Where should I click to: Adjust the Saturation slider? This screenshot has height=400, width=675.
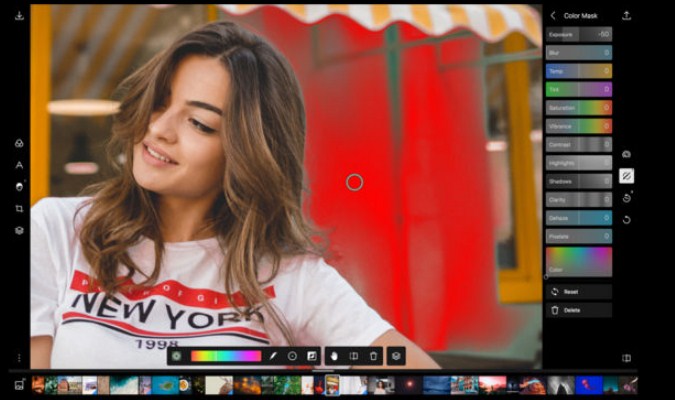[x=579, y=108]
